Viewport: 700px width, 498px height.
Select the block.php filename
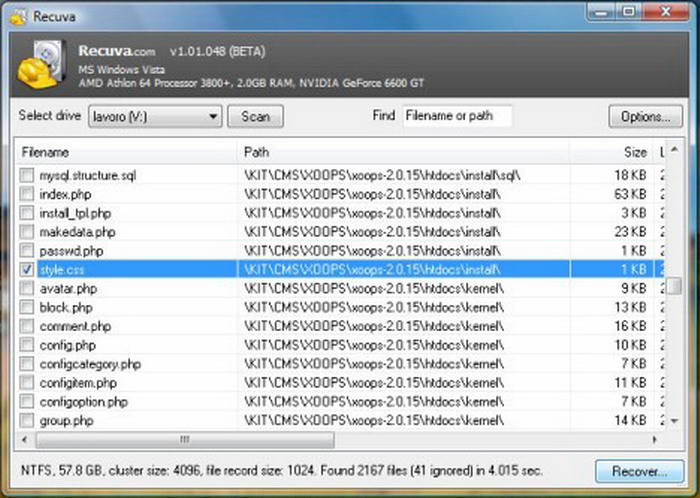(x=66, y=307)
